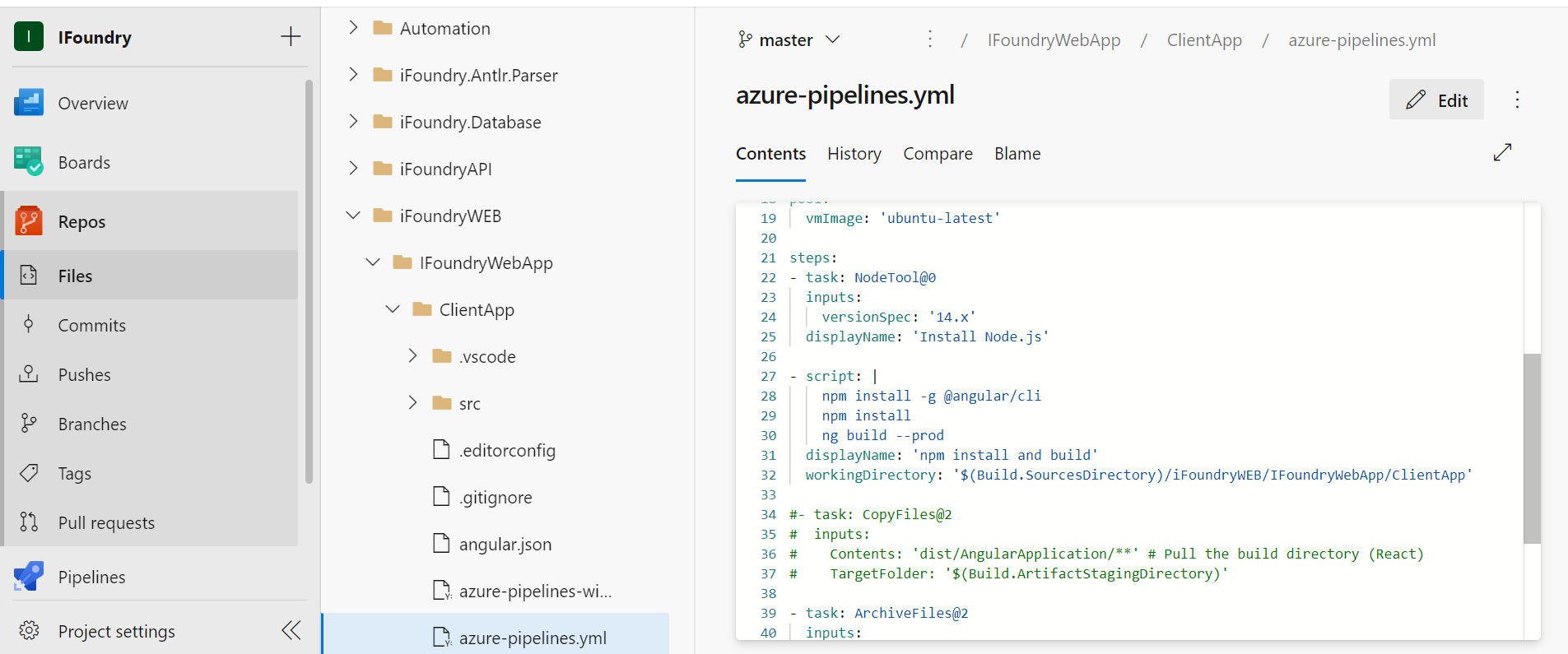Click the IFoundry project logo icon

tap(29, 36)
